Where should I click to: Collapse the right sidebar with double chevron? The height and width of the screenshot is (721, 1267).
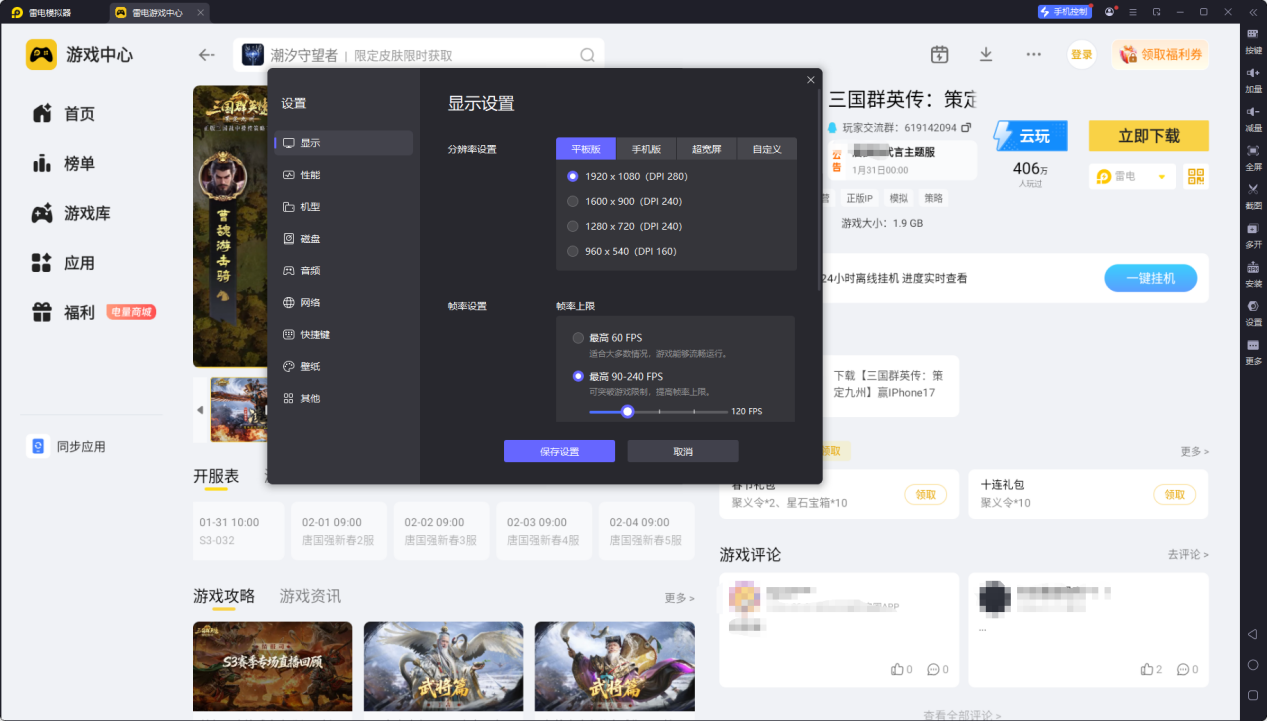click(1252, 12)
